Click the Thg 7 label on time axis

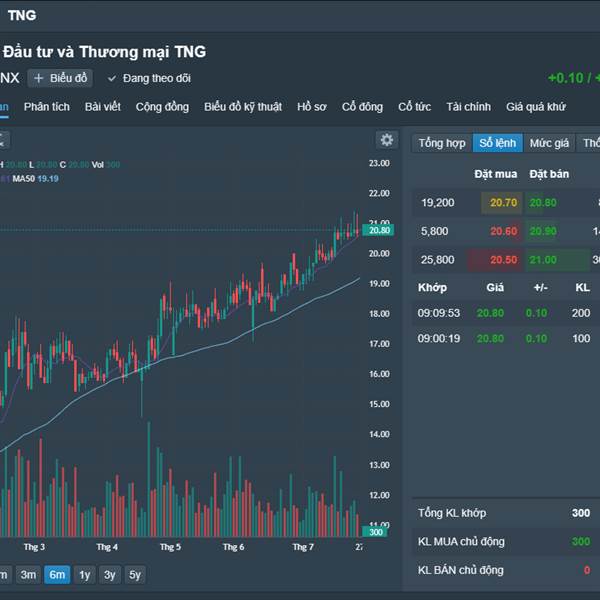coord(303,547)
